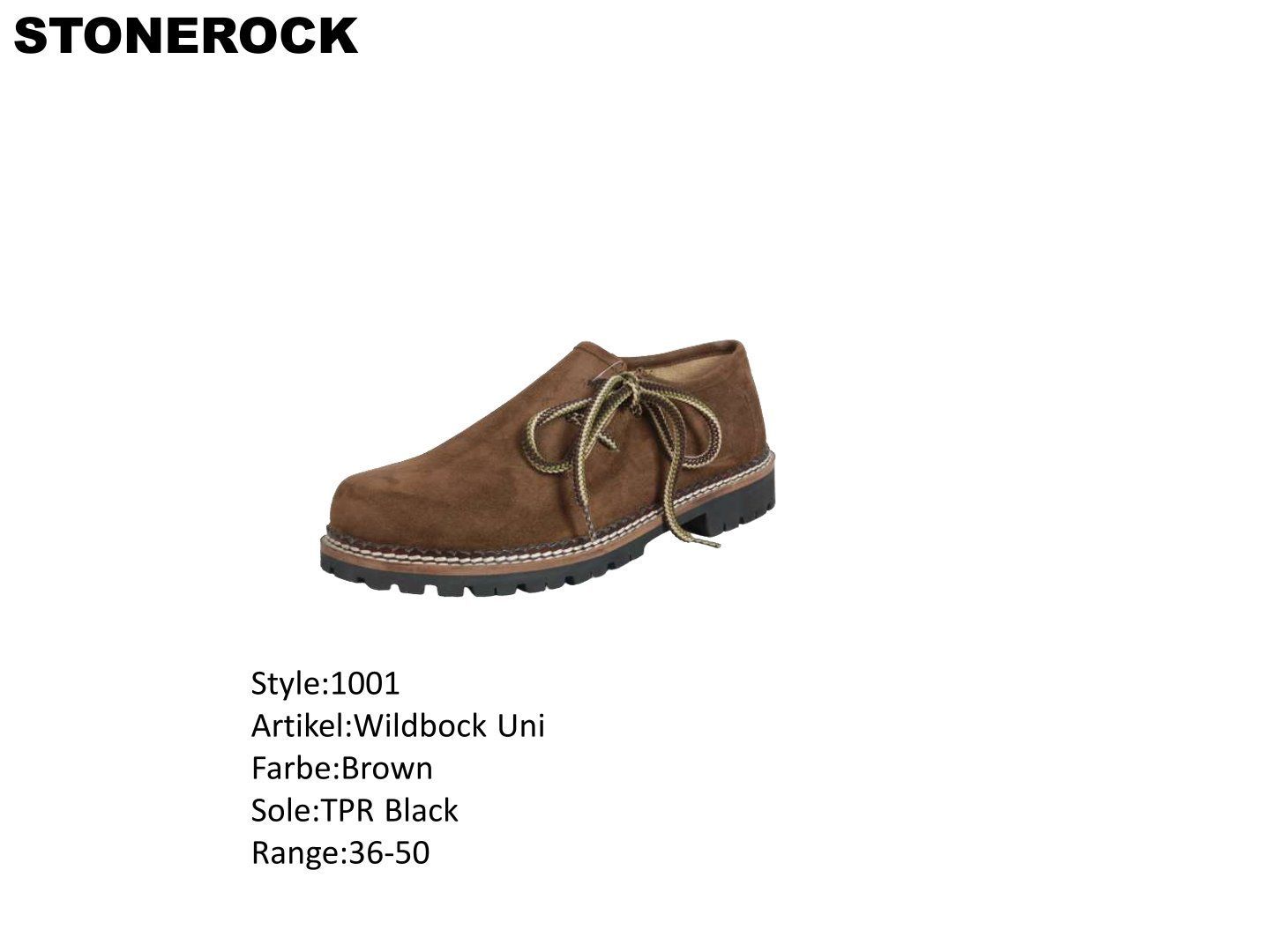
Task: Click the word Brown in color line
Action: click(x=387, y=768)
